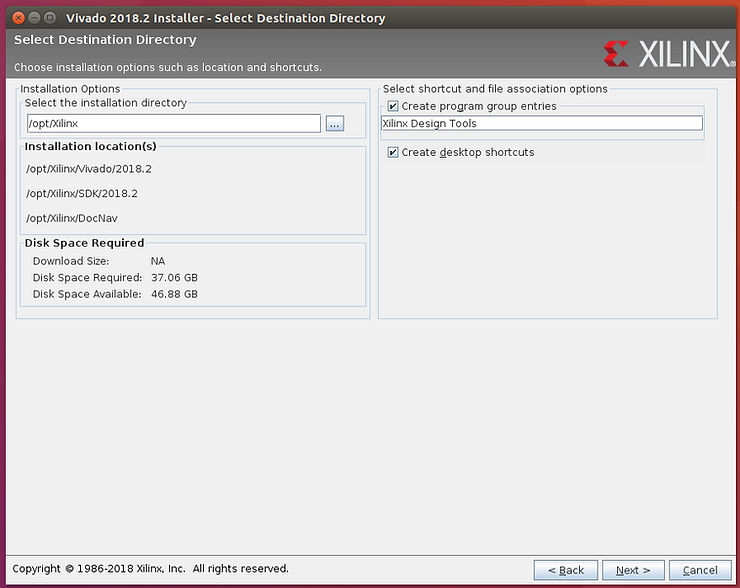Click the Select shortcut and file association options label
The height and width of the screenshot is (588, 740).
pyautogui.click(x=495, y=89)
